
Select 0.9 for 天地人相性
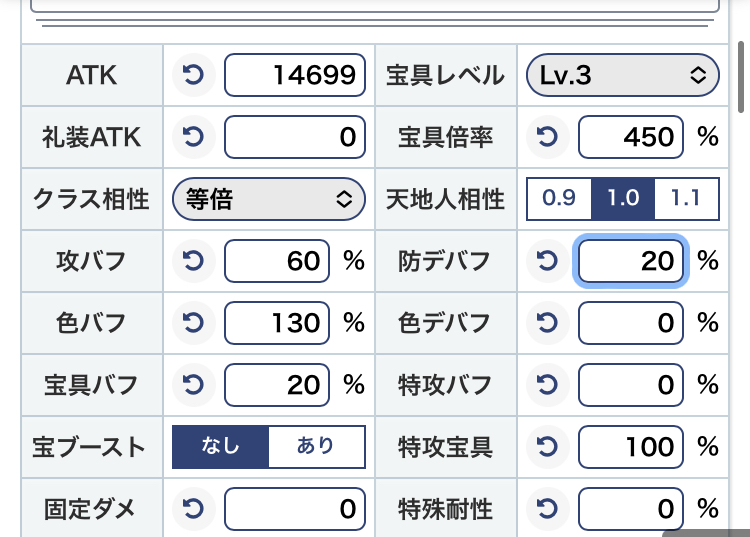coord(559,198)
